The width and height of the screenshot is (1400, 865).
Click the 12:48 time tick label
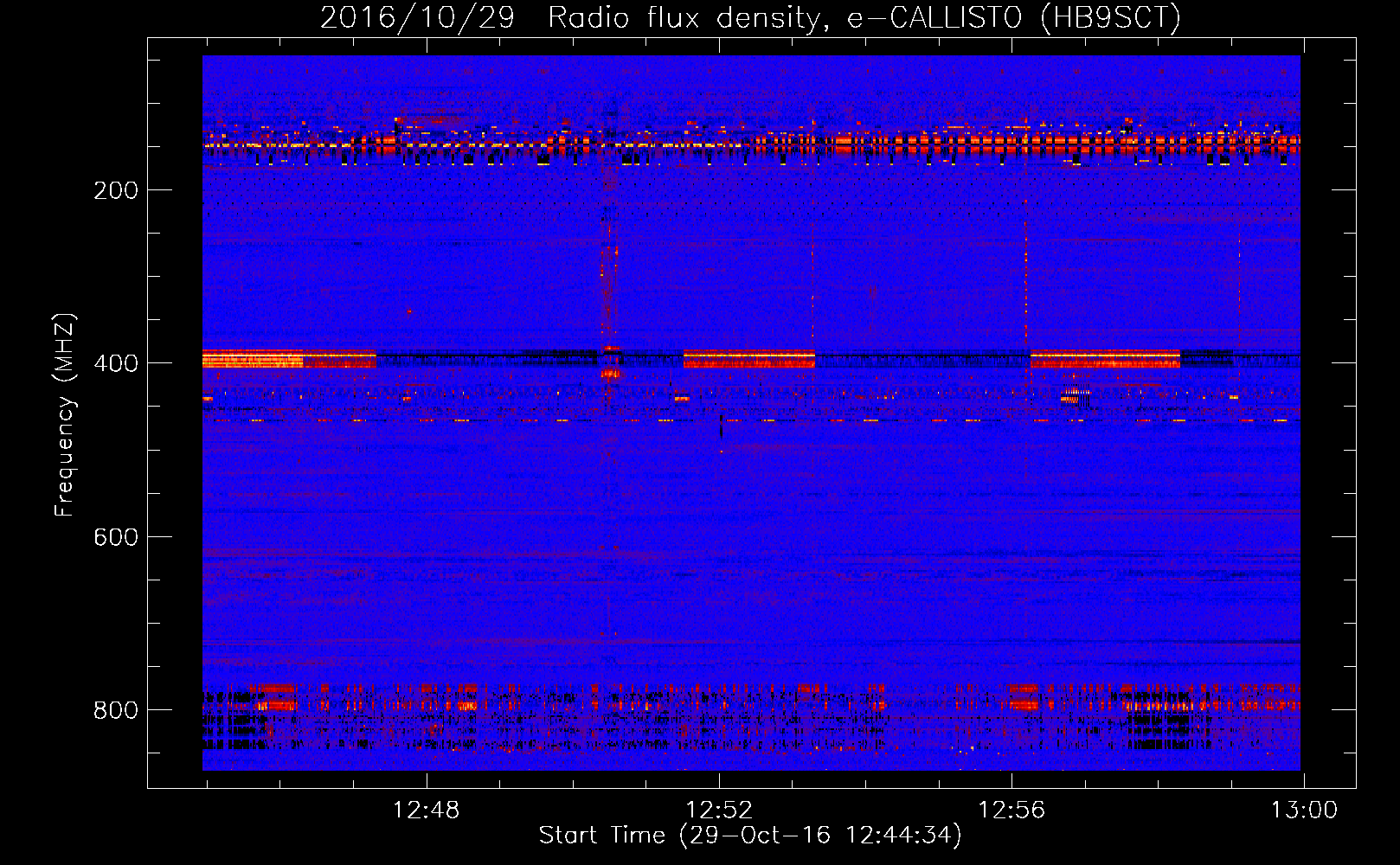pos(427,811)
